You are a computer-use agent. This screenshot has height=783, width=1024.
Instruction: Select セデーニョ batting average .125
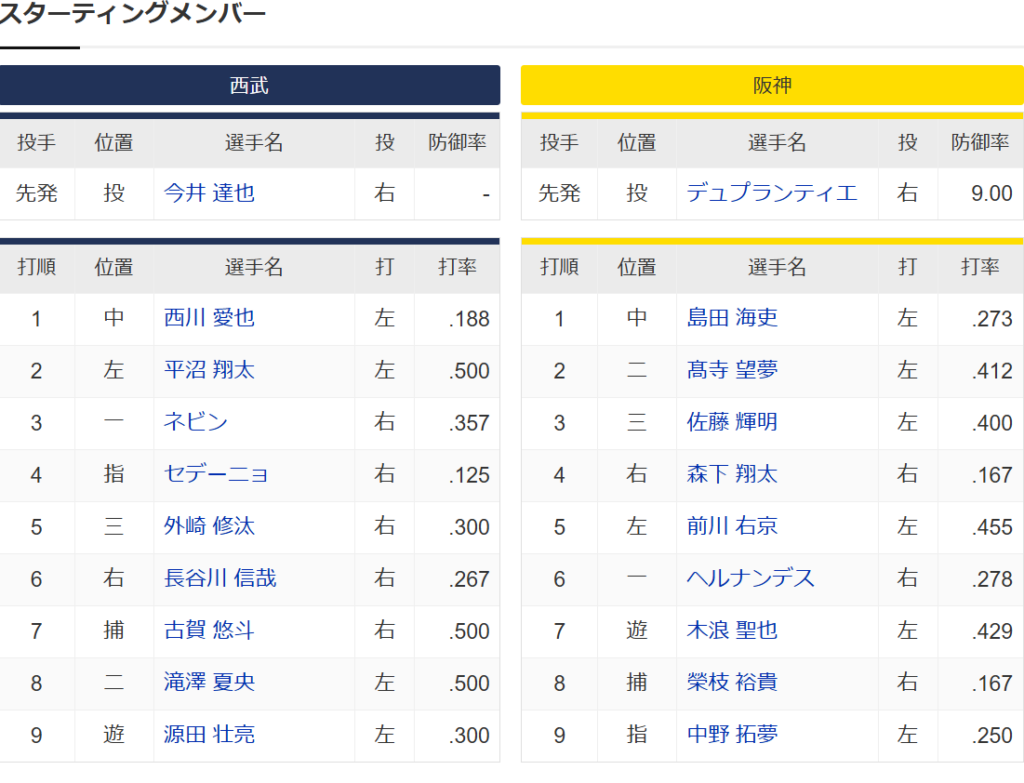(469, 475)
